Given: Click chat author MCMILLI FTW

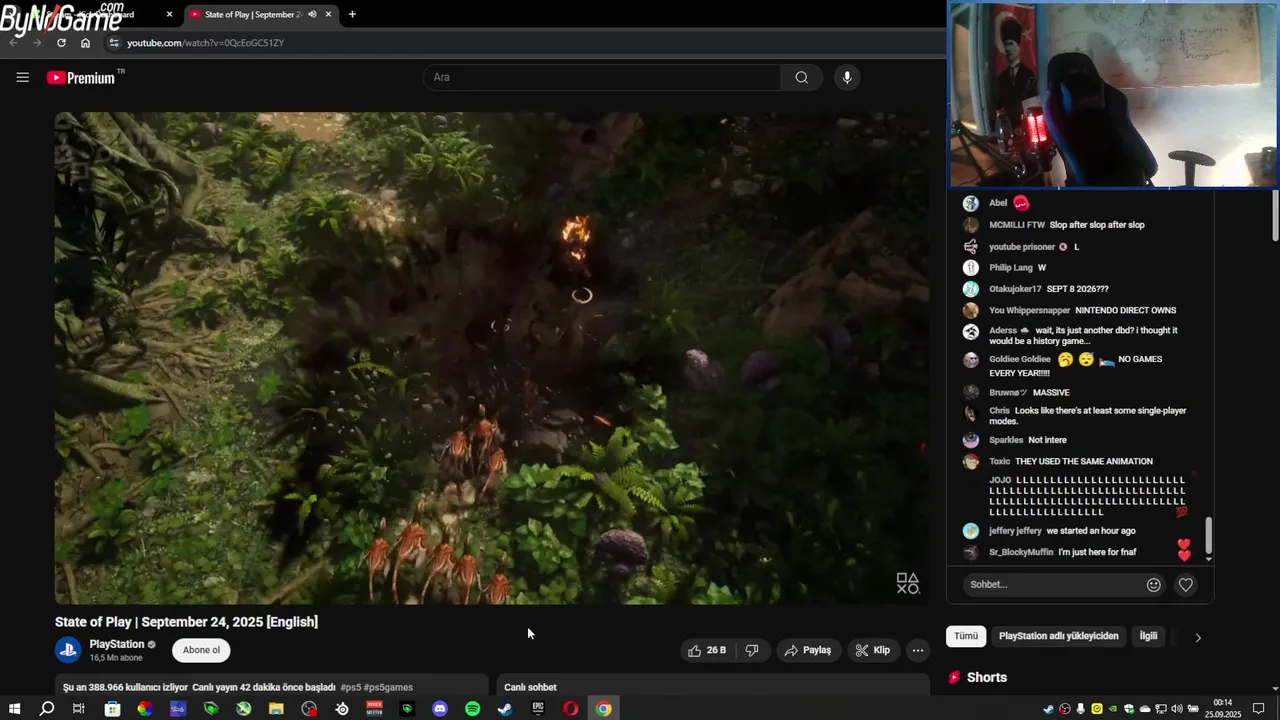Looking at the screenshot, I should click(1017, 225).
